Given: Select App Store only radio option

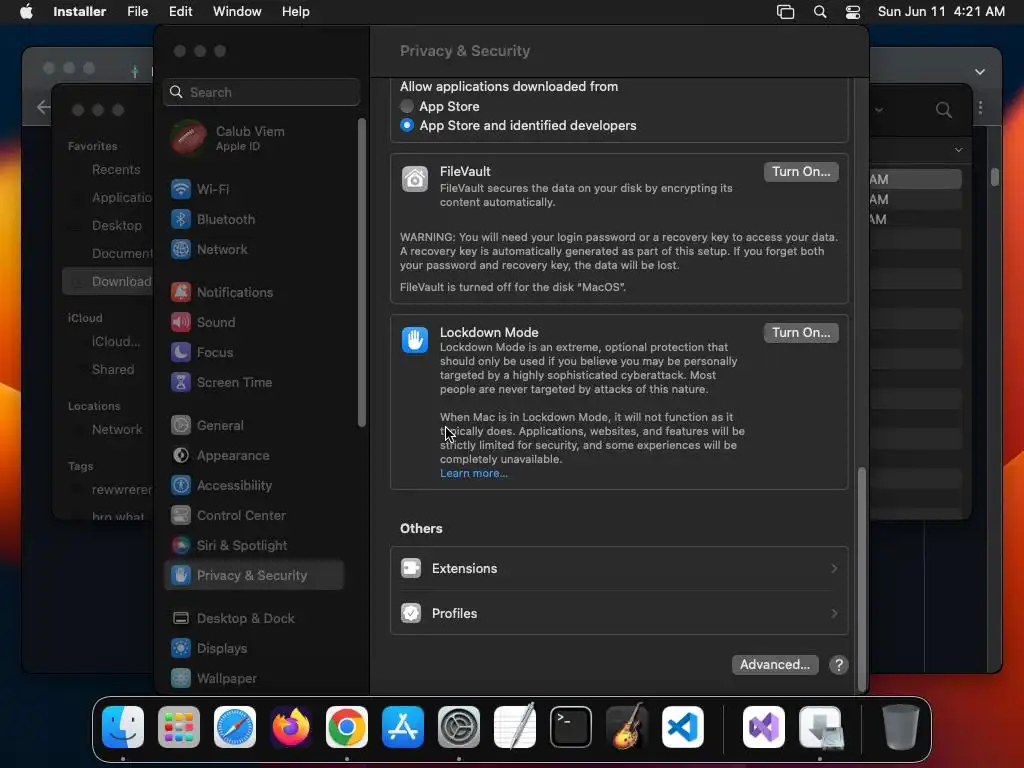Looking at the screenshot, I should pos(407,106).
